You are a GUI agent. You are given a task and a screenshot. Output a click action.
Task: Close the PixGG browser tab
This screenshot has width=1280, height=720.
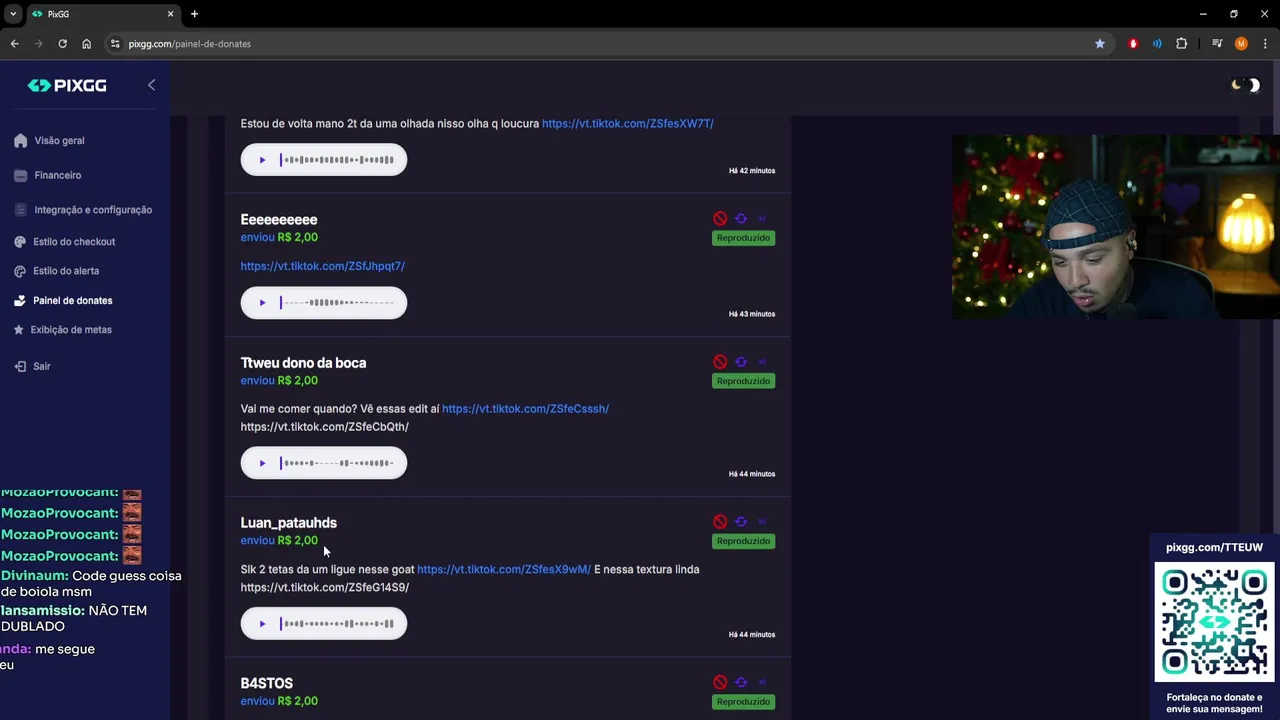pos(170,14)
